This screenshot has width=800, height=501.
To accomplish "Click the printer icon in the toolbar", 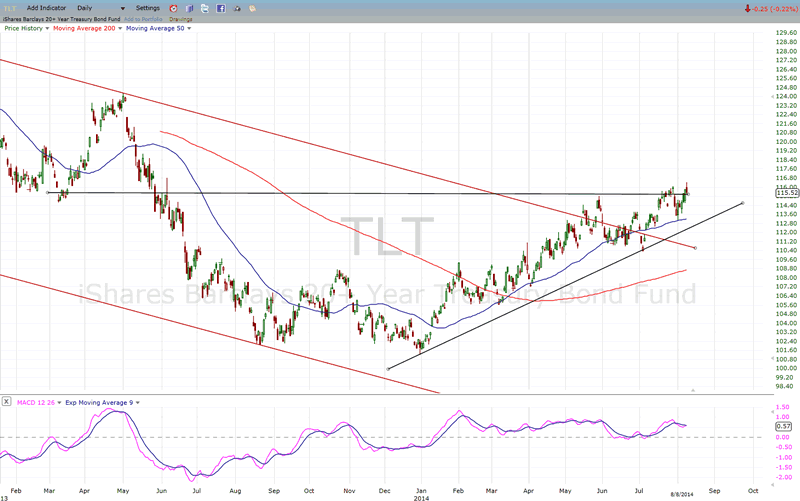I will (236, 7).
